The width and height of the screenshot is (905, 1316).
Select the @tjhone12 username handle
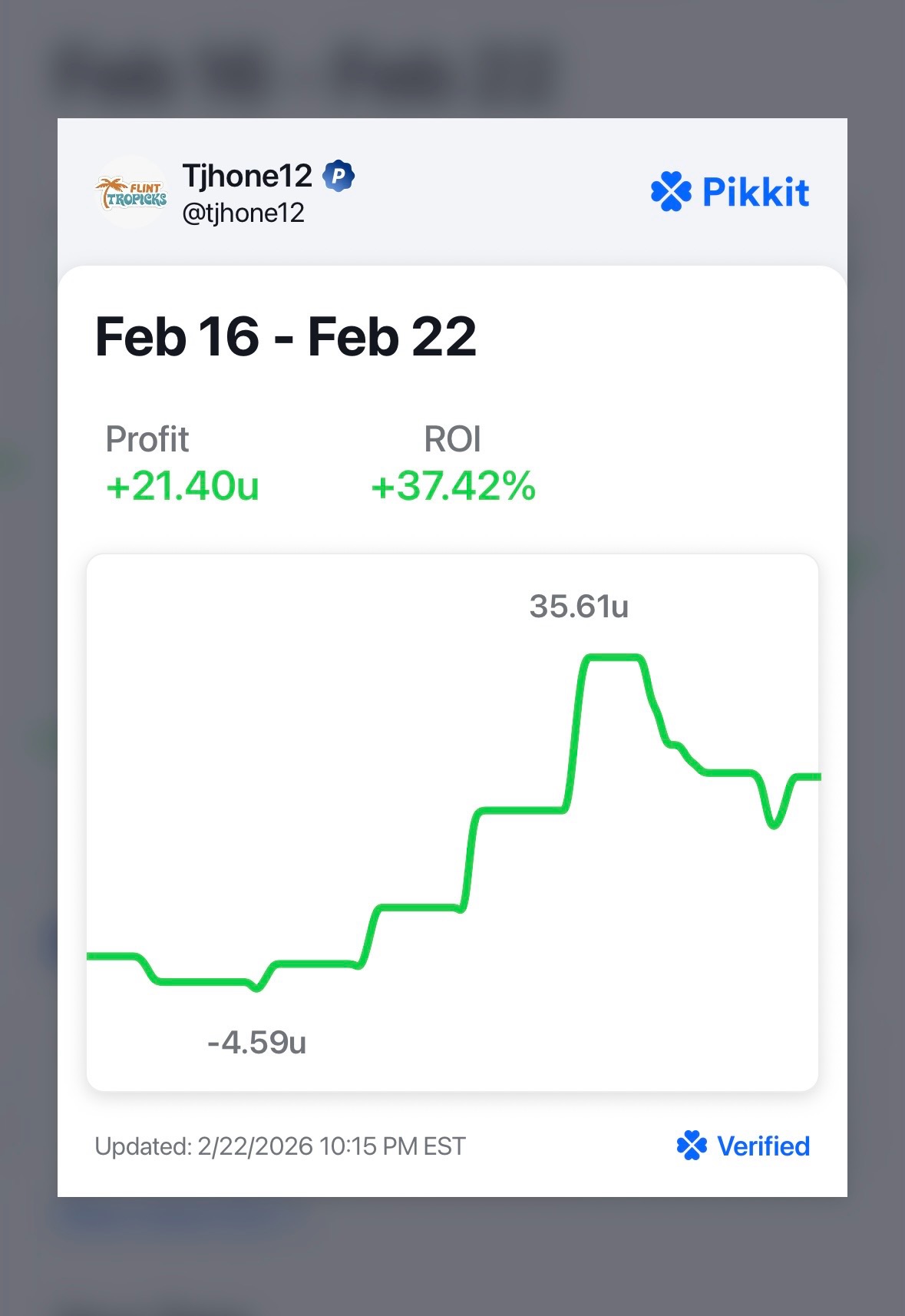coord(243,213)
